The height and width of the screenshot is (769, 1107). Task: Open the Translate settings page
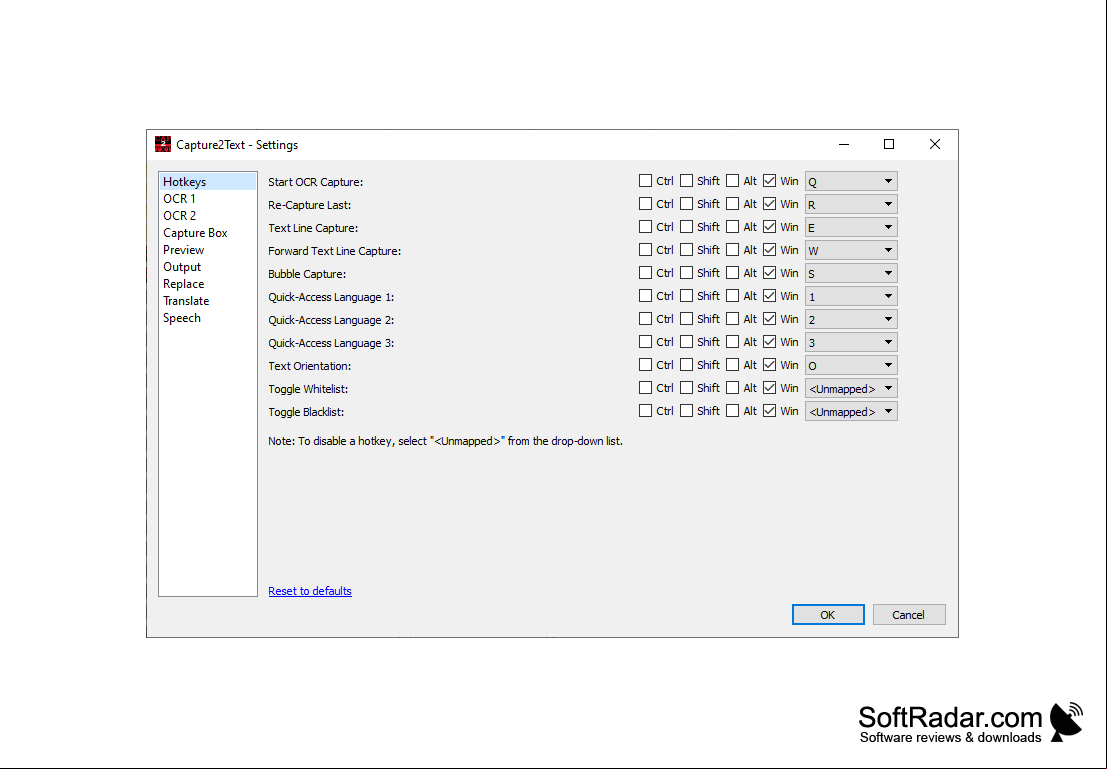(207, 300)
